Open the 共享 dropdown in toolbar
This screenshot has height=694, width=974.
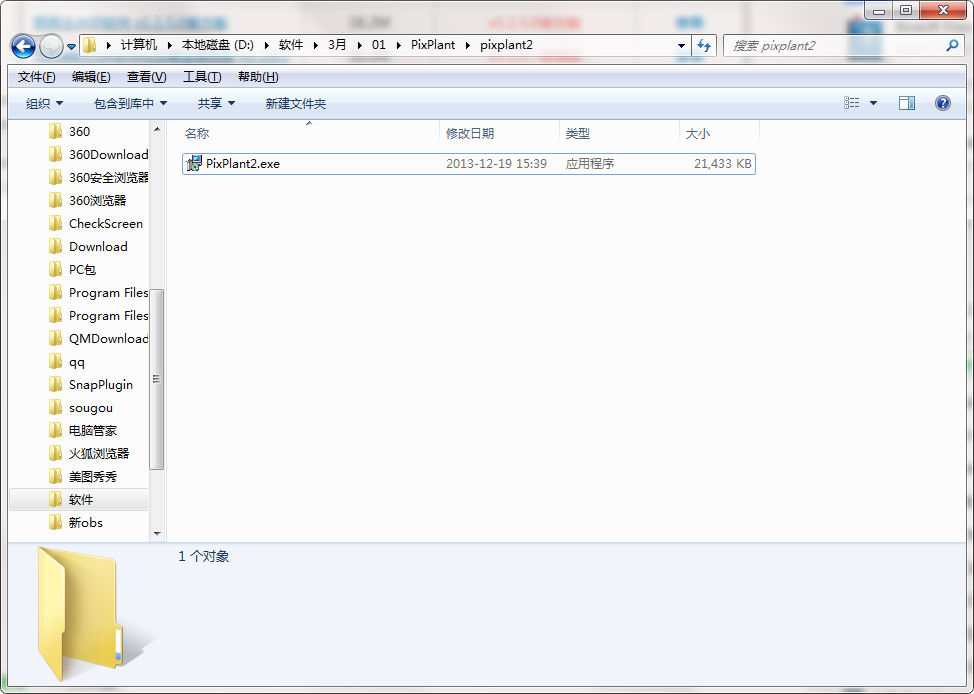216,104
